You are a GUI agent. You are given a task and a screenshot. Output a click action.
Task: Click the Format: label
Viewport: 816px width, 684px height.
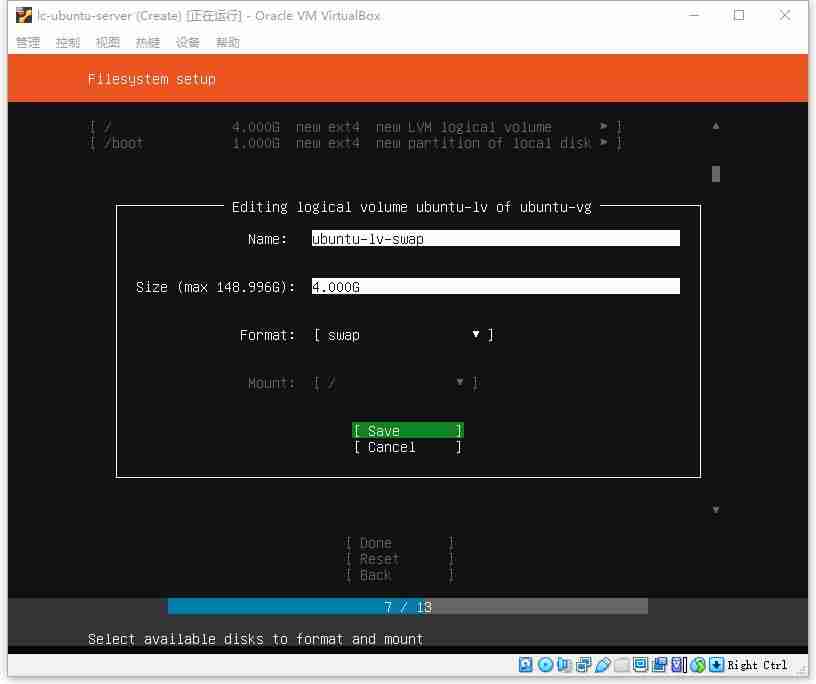coord(267,335)
